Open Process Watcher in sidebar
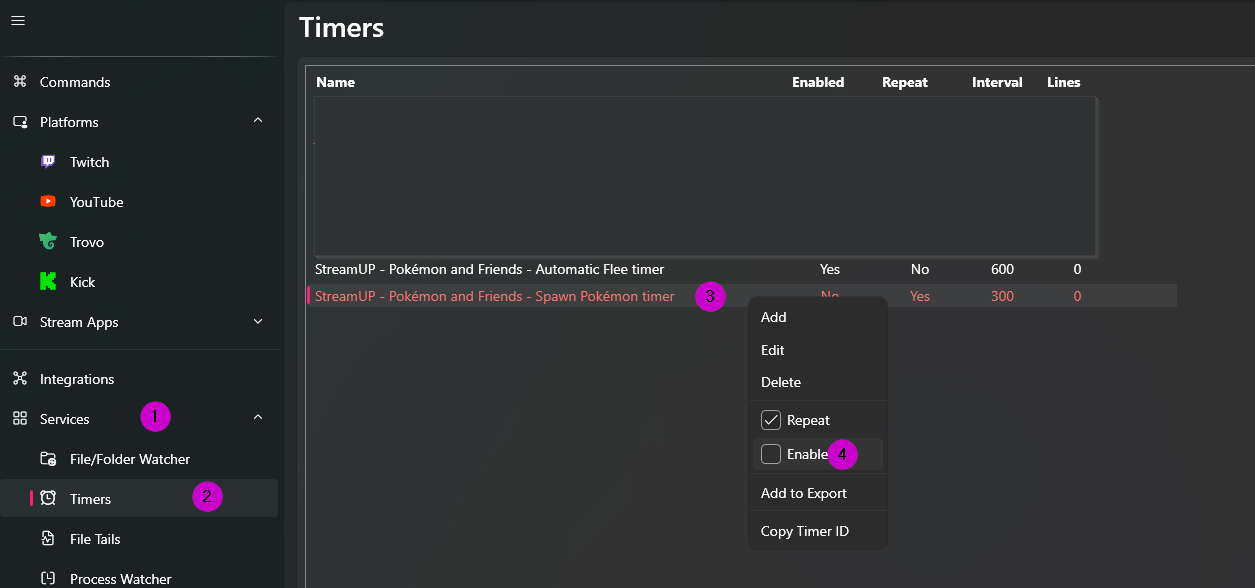The width and height of the screenshot is (1255, 588). pos(120,578)
